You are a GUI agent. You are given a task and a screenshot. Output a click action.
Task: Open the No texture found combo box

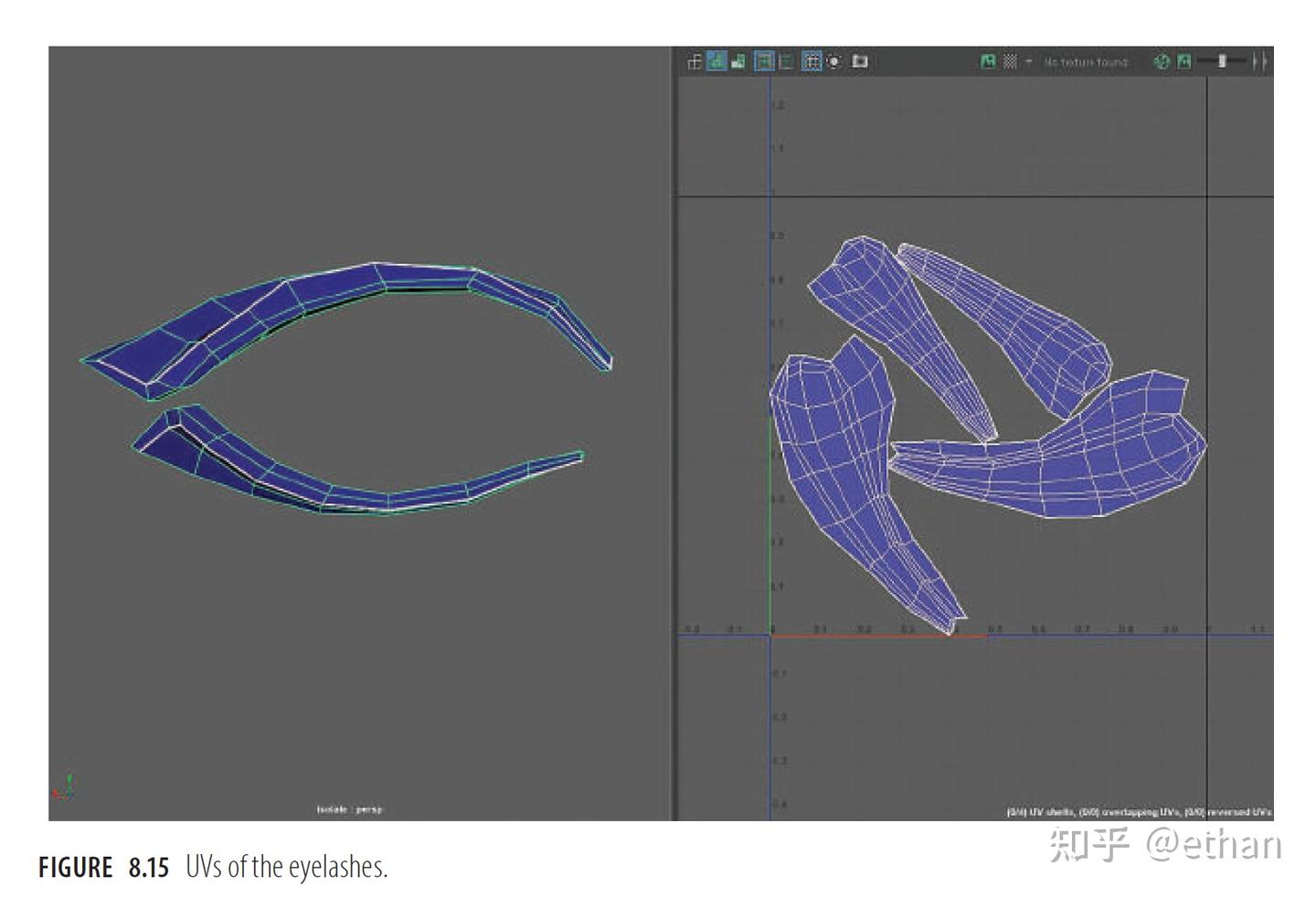(x=1088, y=61)
